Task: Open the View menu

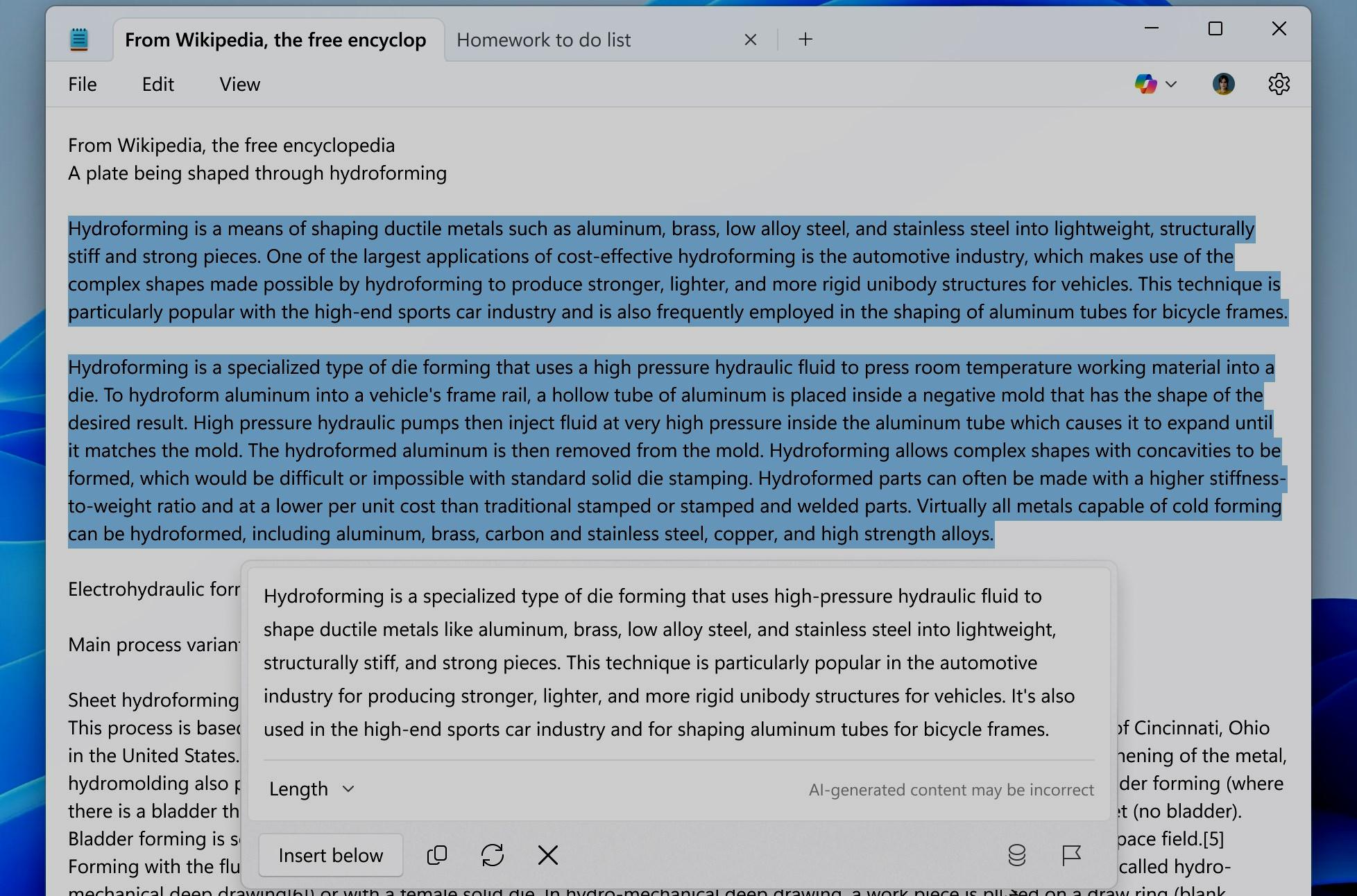Action: [240, 85]
